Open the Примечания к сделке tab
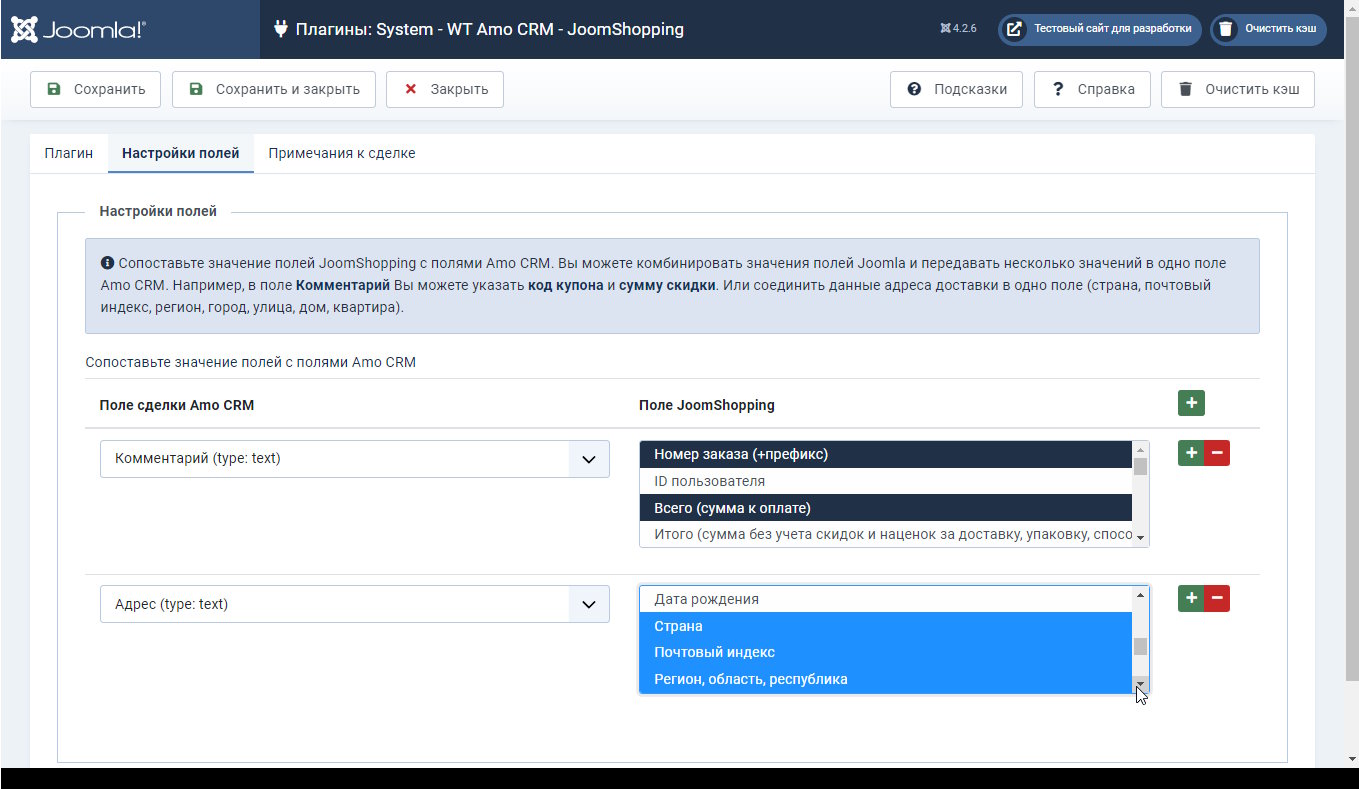Viewport: 1359px width, 789px height. [341, 153]
